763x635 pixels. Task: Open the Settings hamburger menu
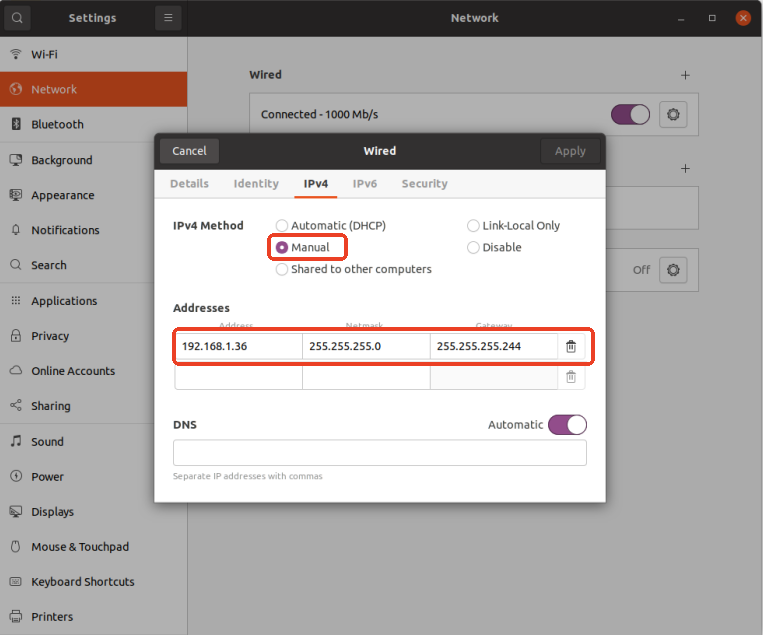tap(168, 18)
